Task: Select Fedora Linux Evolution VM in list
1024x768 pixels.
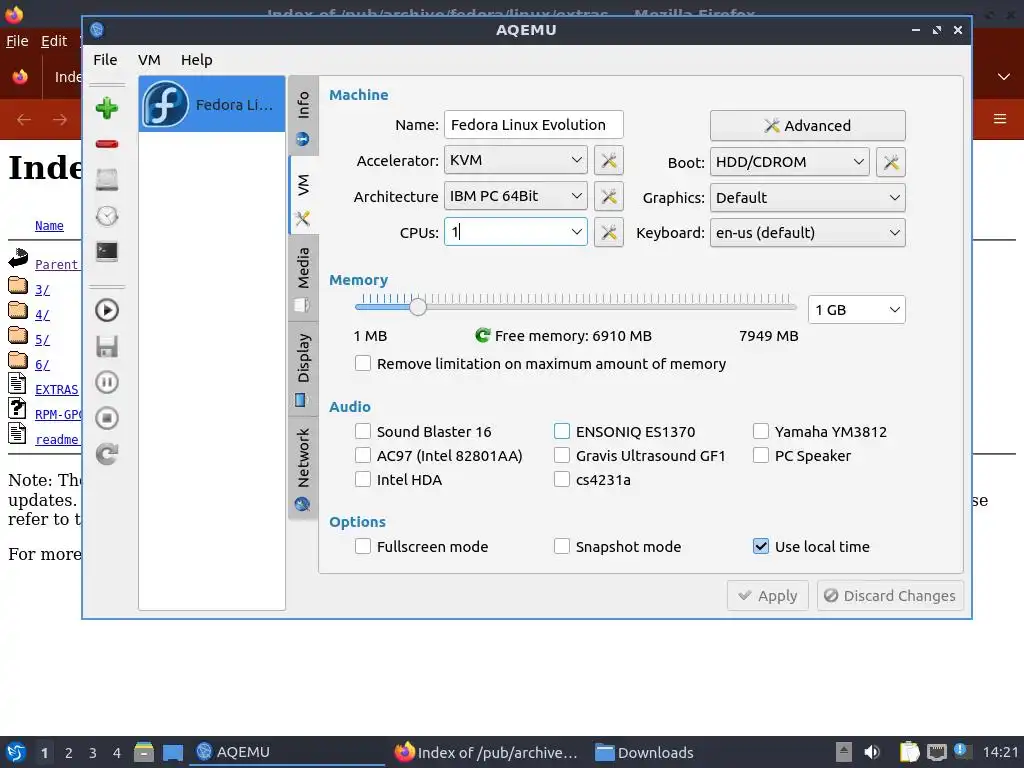Action: 212,104
